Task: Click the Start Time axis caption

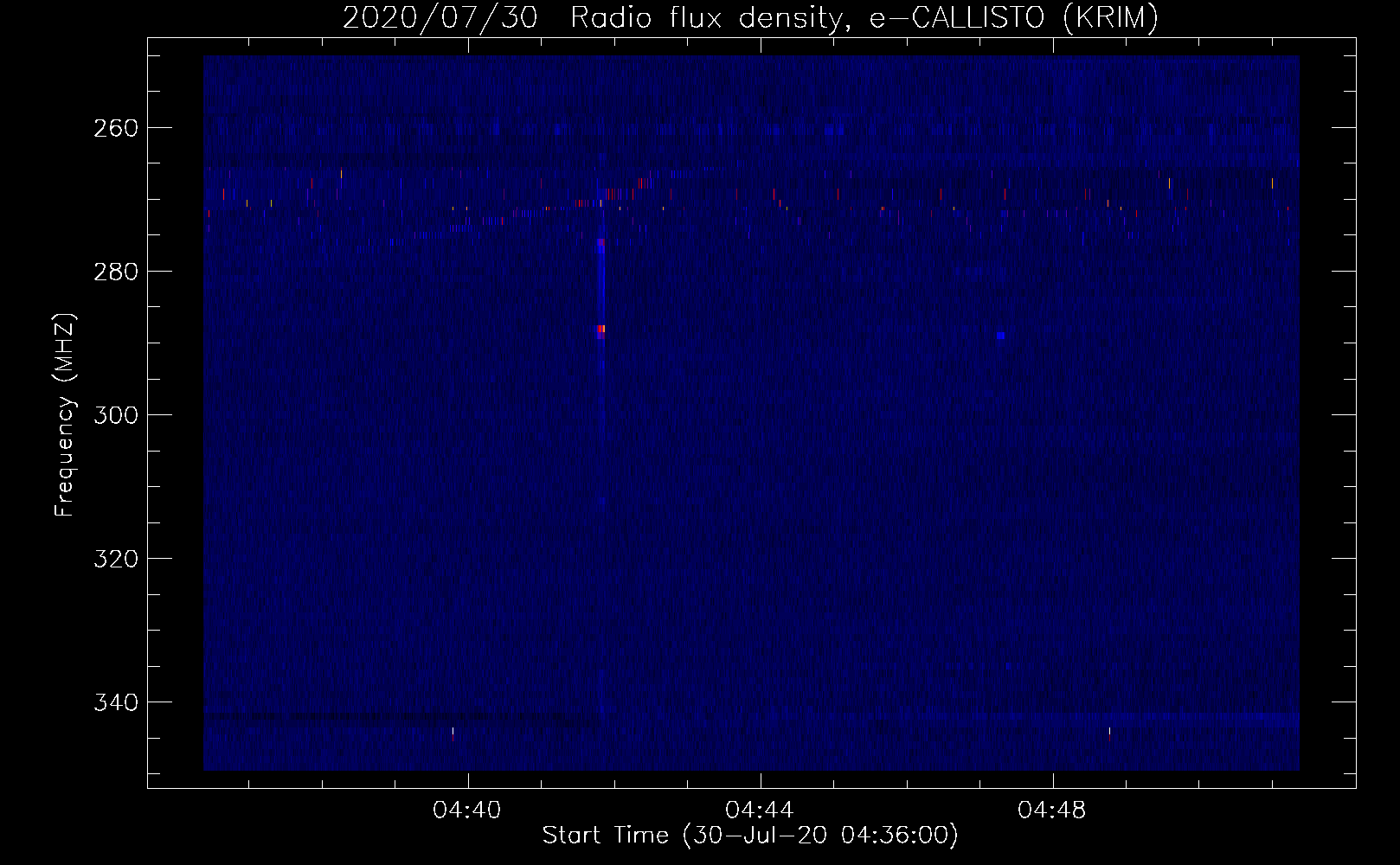Action: (750, 836)
